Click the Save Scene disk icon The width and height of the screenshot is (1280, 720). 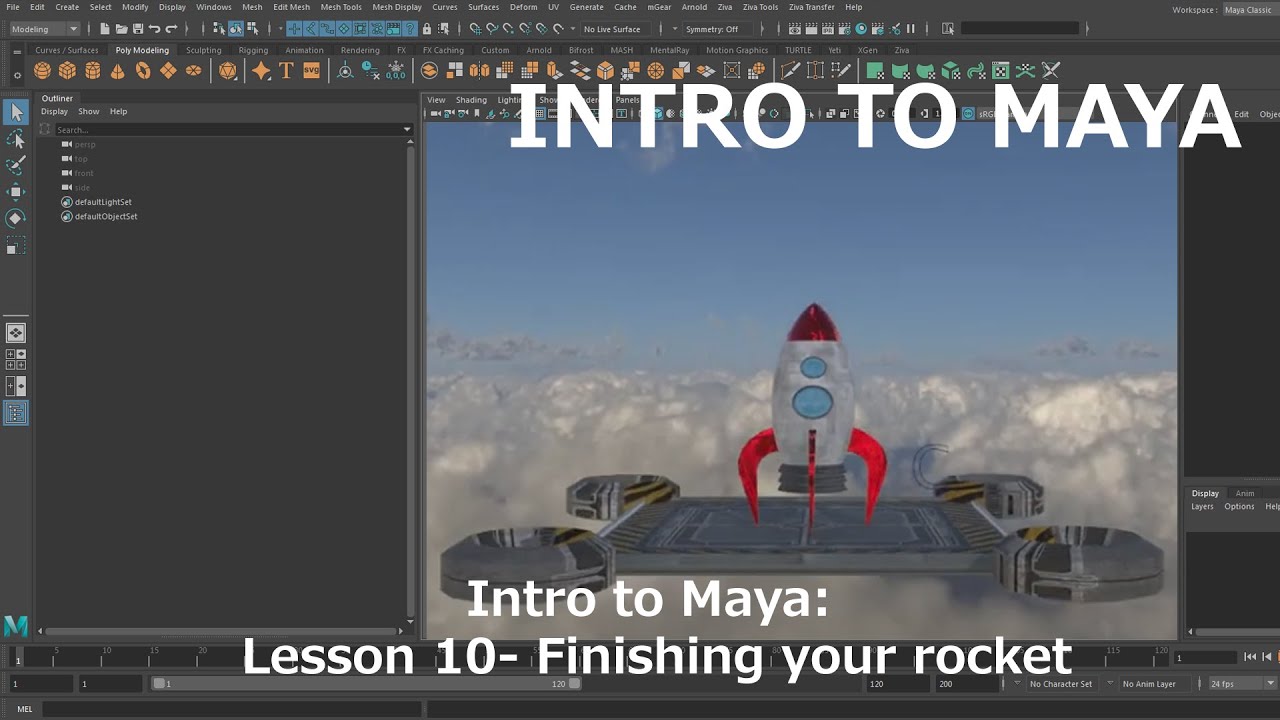[138, 29]
